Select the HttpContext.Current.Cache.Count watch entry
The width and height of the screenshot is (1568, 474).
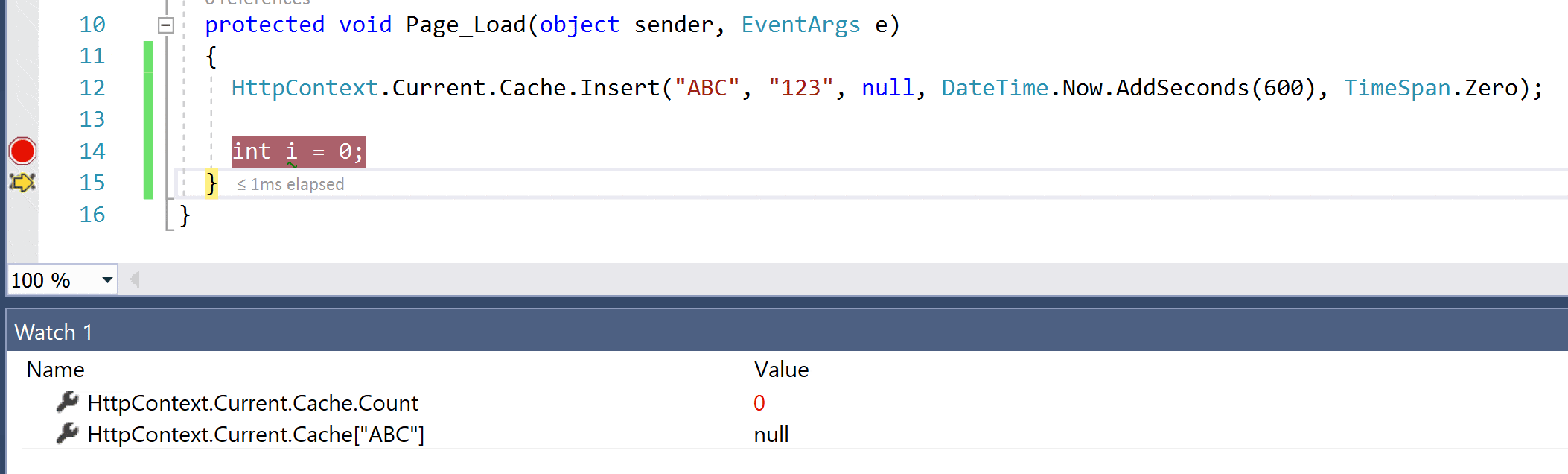click(253, 403)
